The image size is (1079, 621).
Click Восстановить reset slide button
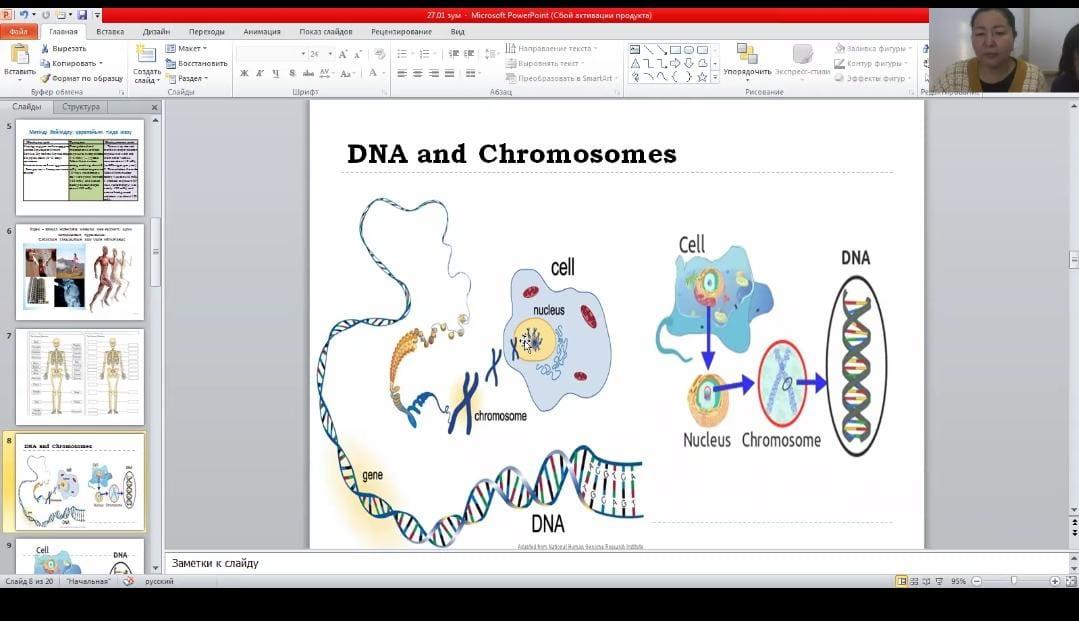pos(196,63)
